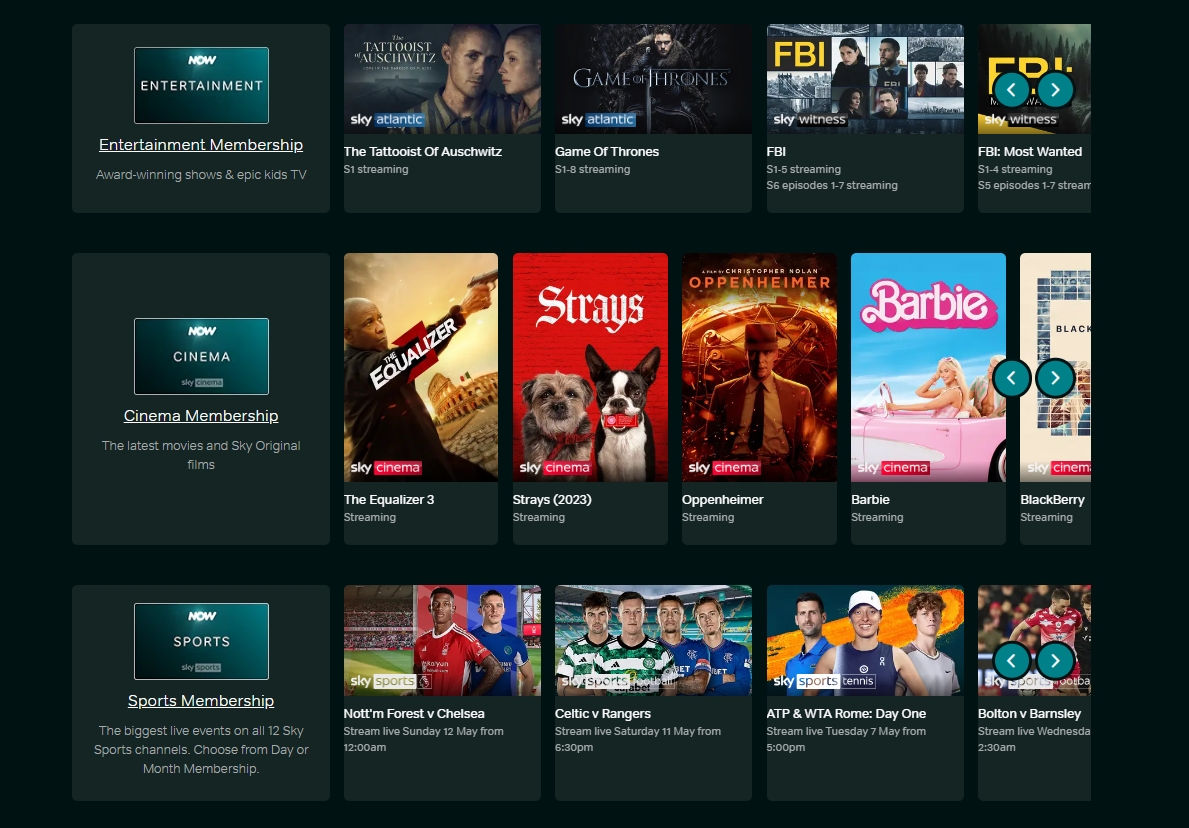Click 'Strays (2023)' title text
The height and width of the screenshot is (828, 1189).
click(552, 500)
